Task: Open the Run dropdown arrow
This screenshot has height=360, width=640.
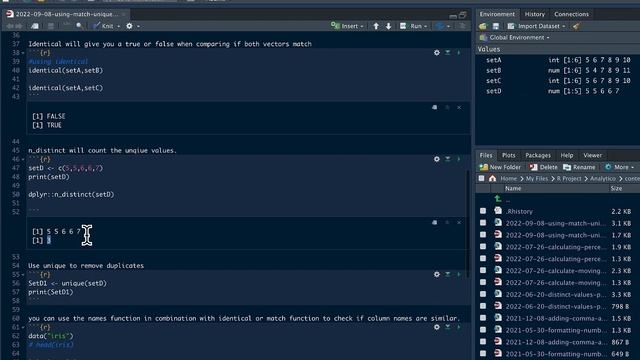Action: (425, 26)
